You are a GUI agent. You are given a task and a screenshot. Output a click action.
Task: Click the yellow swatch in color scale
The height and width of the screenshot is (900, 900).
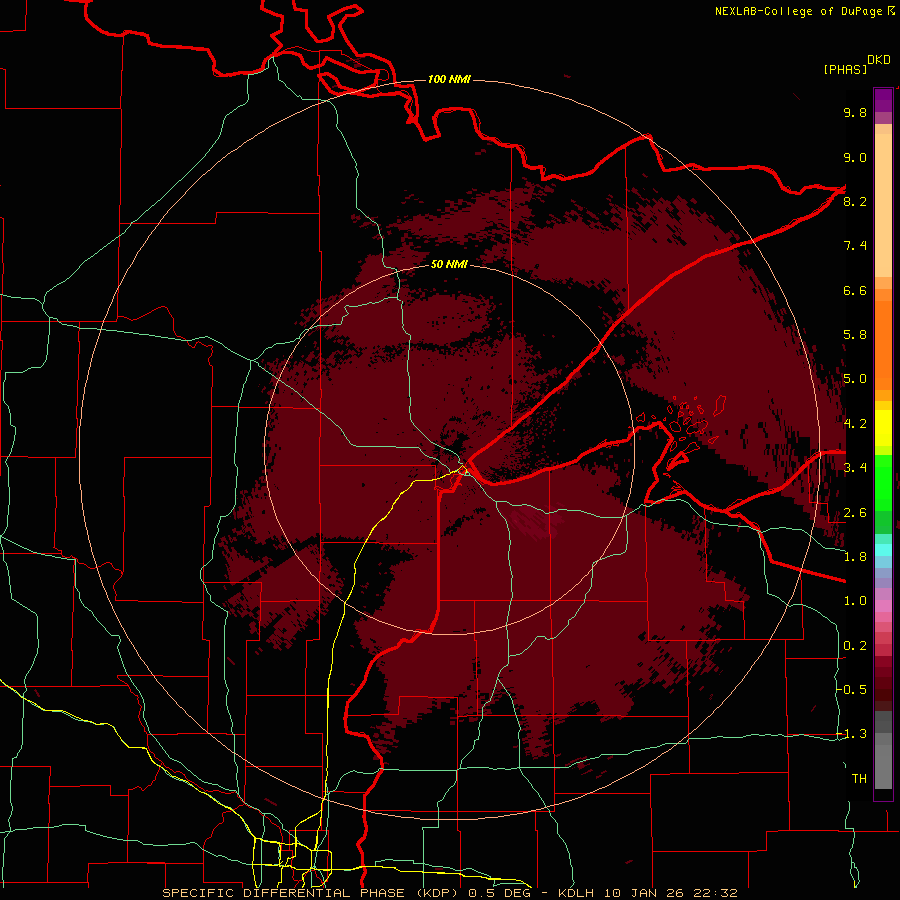(x=883, y=428)
